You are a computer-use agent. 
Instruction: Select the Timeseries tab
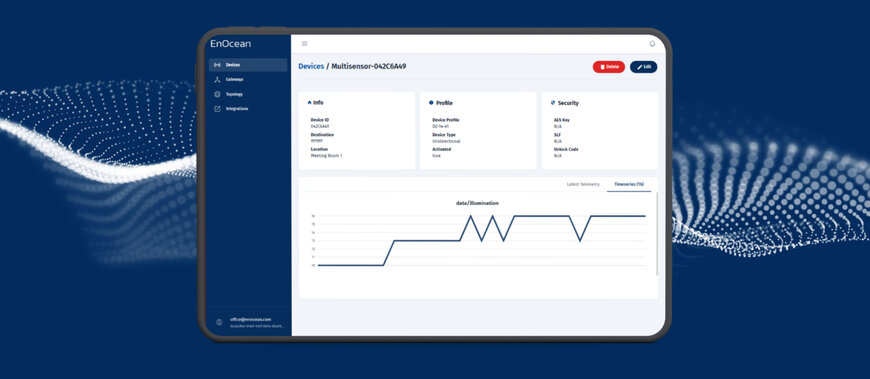629,184
